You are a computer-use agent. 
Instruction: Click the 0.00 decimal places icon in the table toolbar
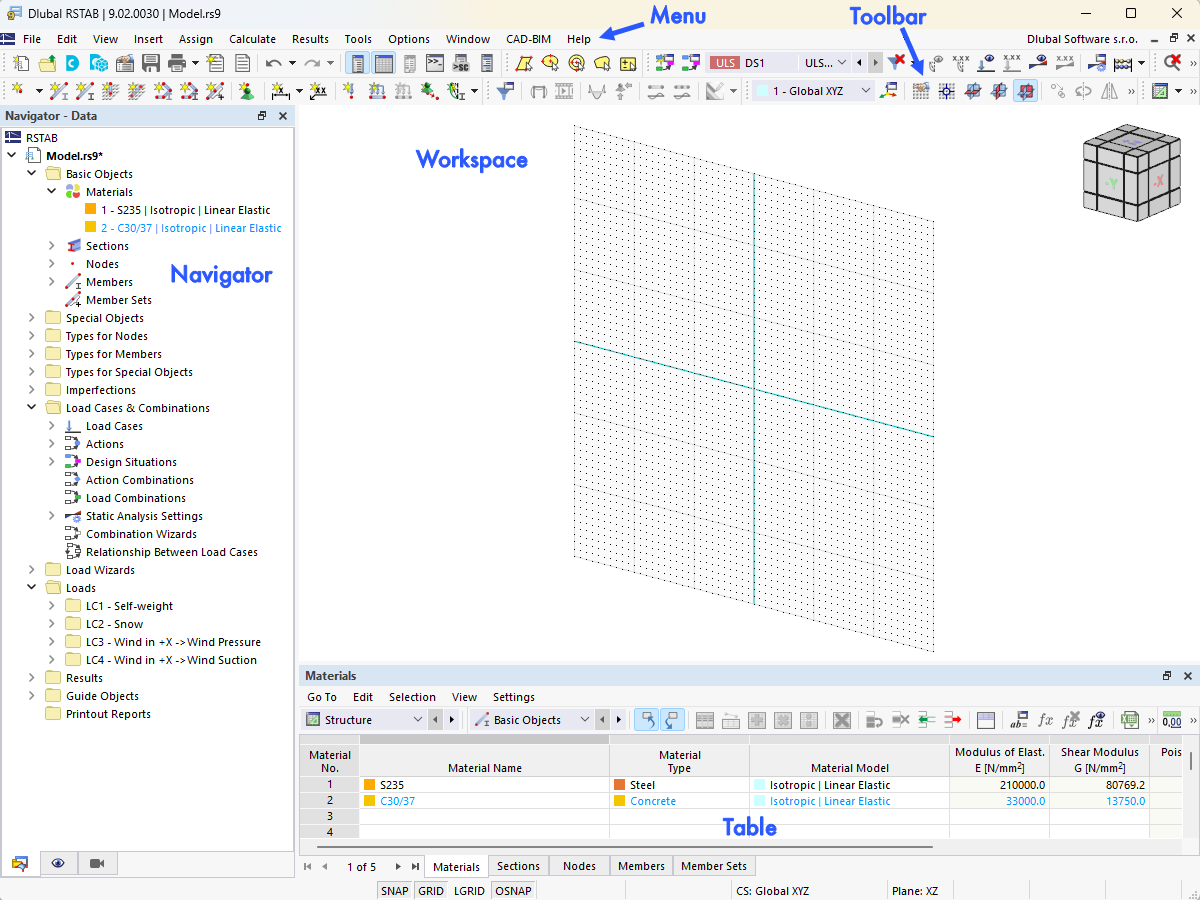(x=1172, y=720)
